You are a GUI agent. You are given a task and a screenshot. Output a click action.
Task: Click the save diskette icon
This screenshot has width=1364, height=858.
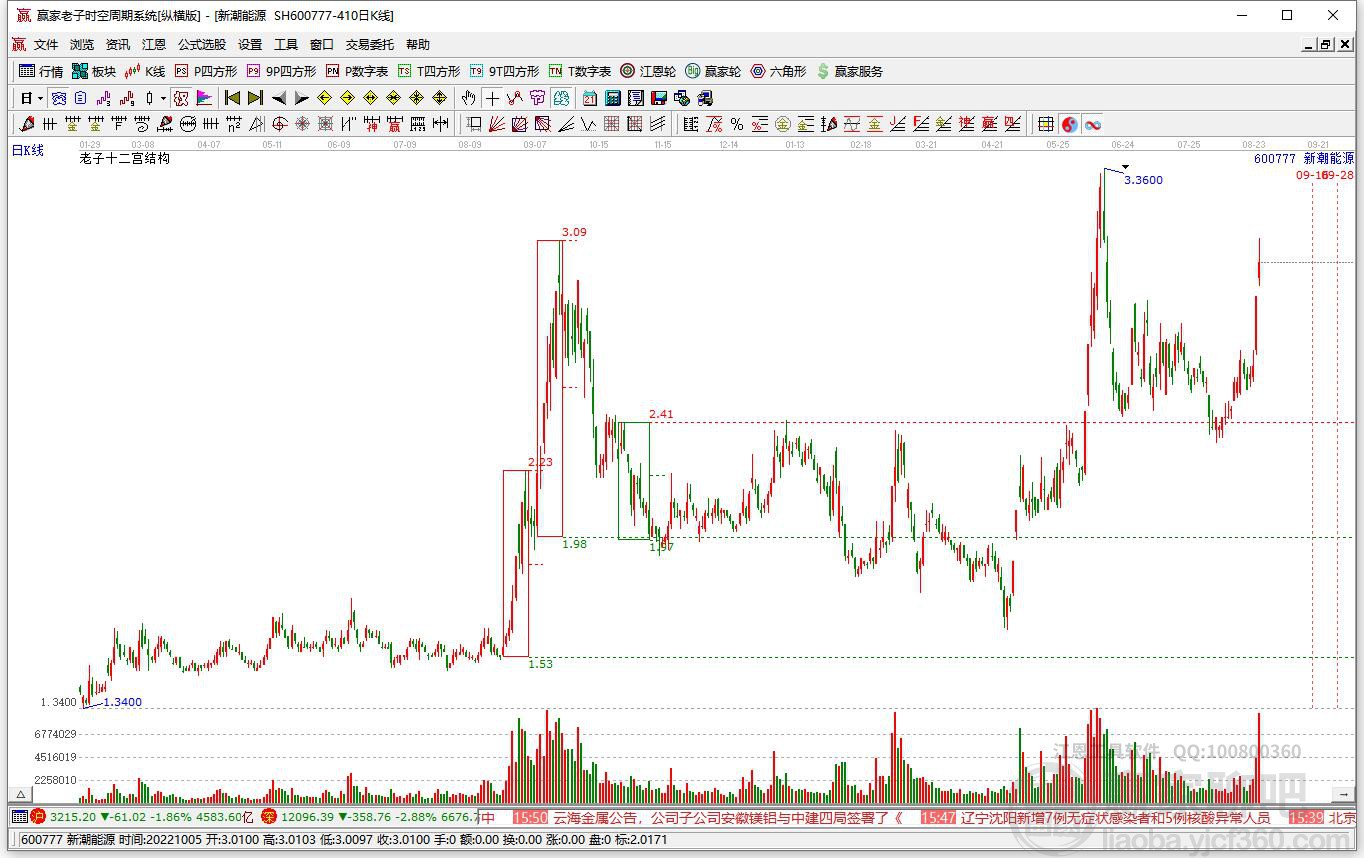click(659, 98)
